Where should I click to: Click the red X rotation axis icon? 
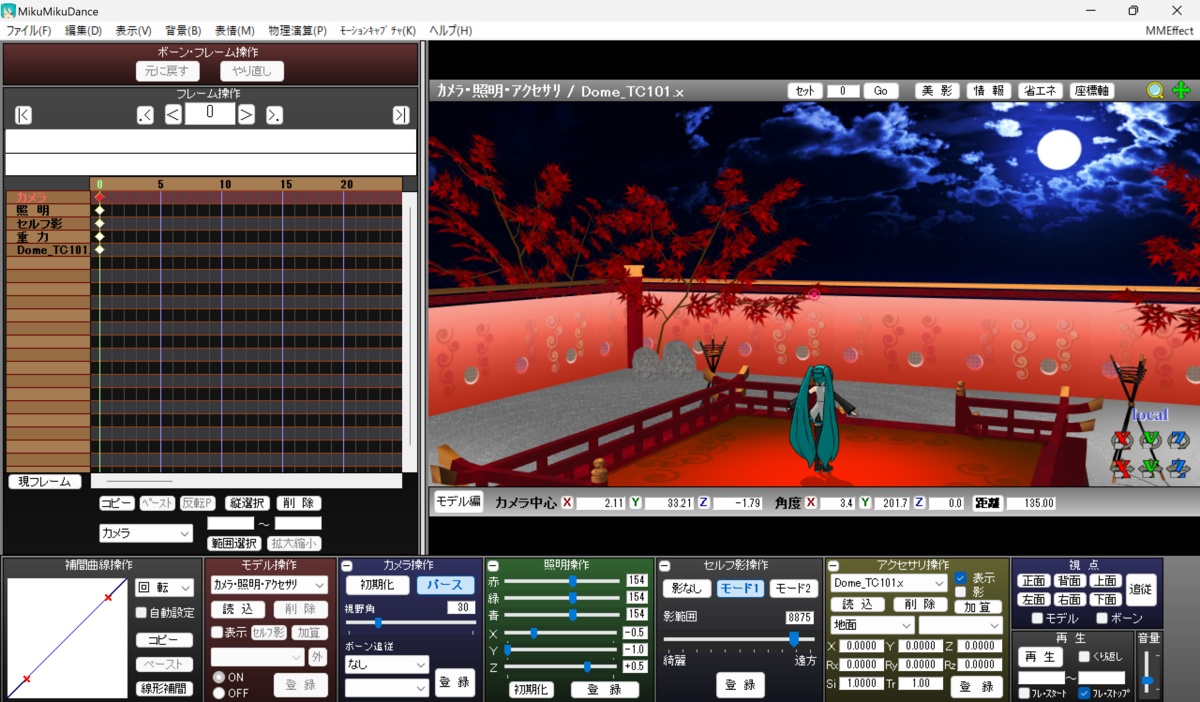[1123, 439]
